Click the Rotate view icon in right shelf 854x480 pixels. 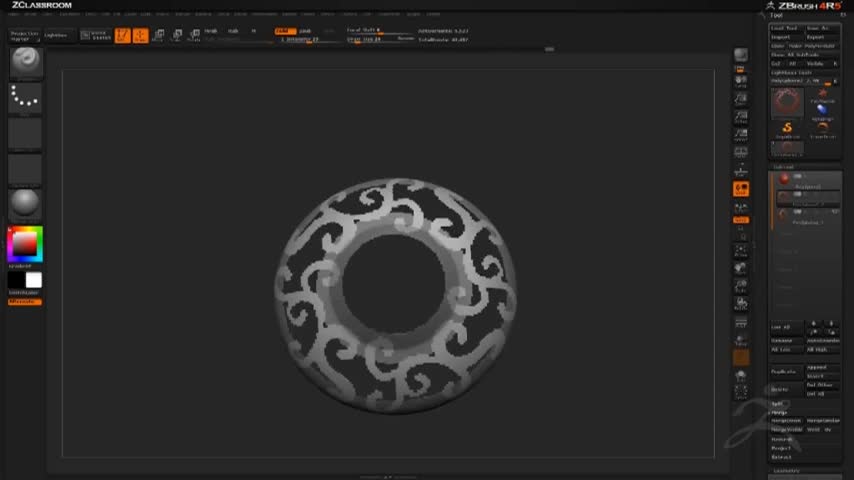coord(741,305)
